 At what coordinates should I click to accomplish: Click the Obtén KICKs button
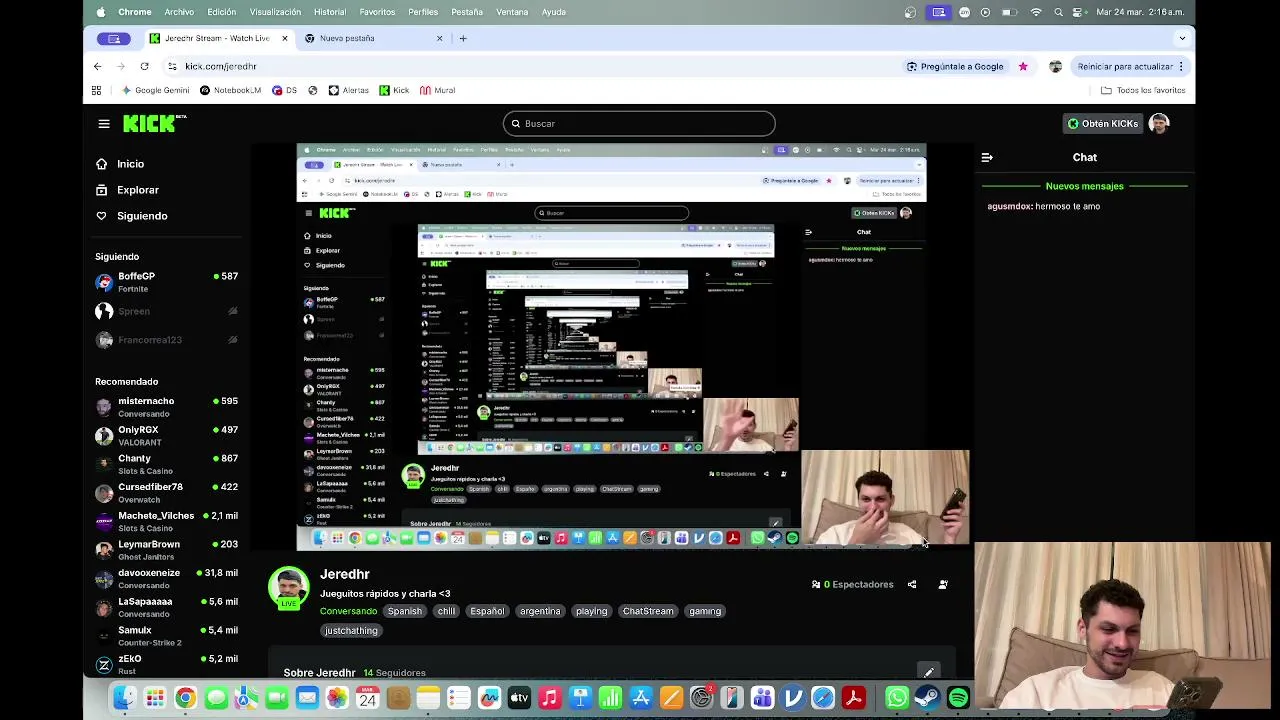pyautogui.click(x=1103, y=124)
